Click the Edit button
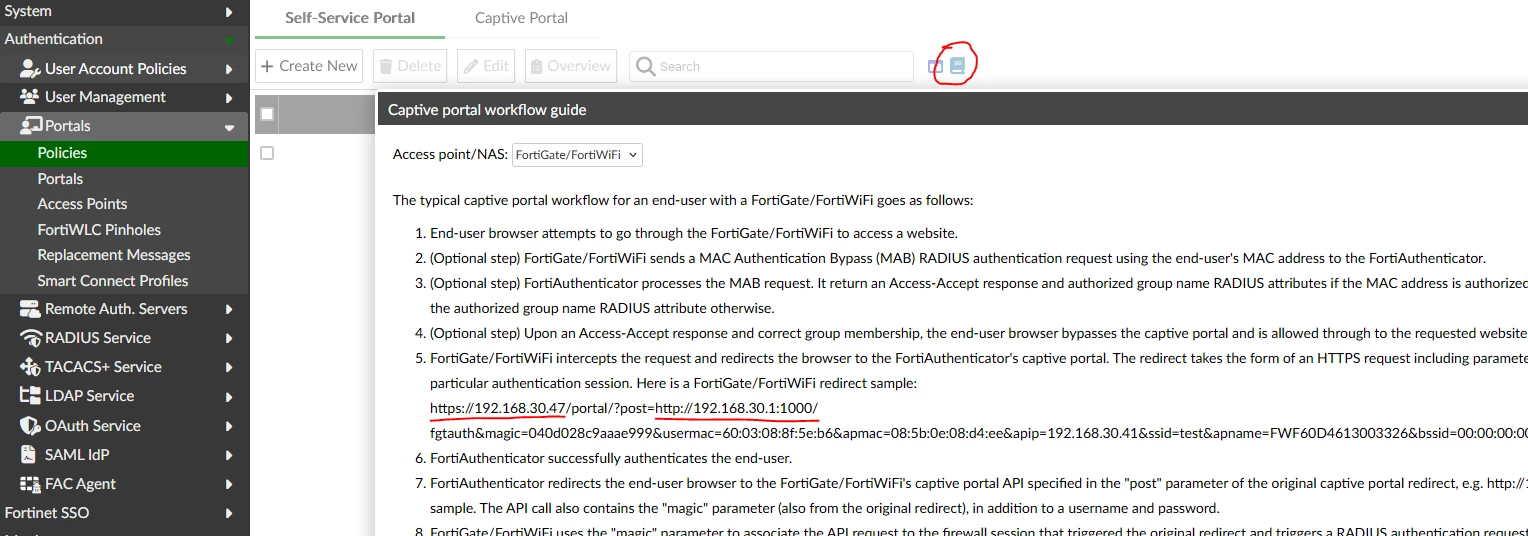The width and height of the screenshot is (1528, 536). (x=486, y=66)
